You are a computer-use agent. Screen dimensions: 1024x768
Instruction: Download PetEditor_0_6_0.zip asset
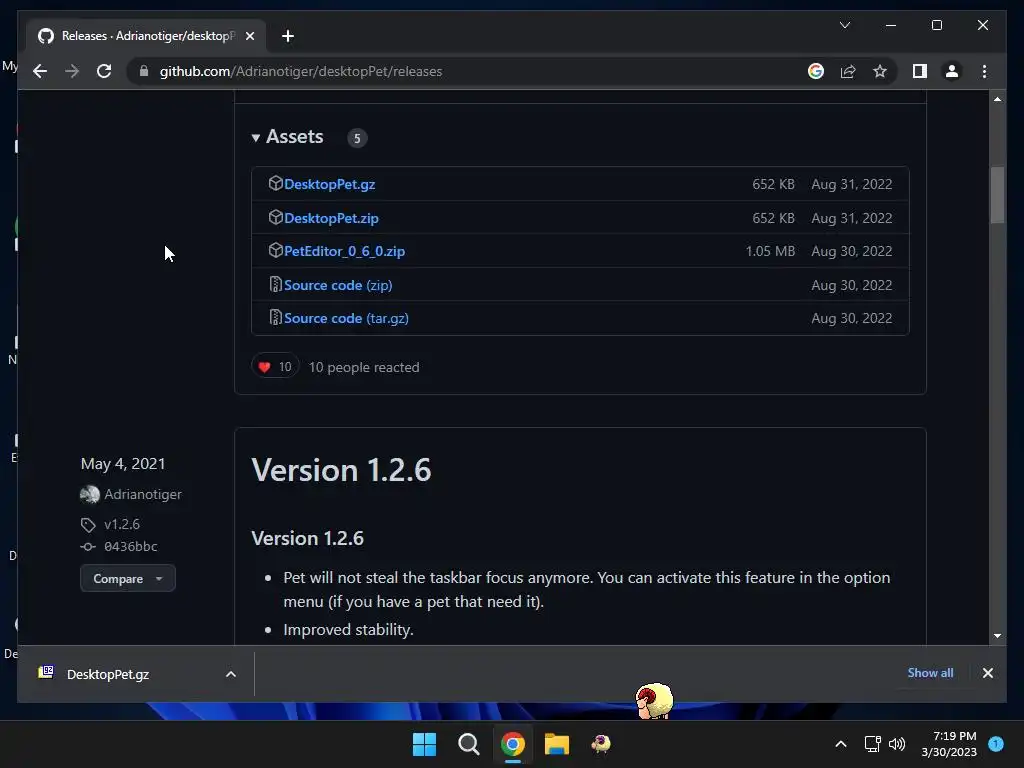pyautogui.click(x=344, y=251)
